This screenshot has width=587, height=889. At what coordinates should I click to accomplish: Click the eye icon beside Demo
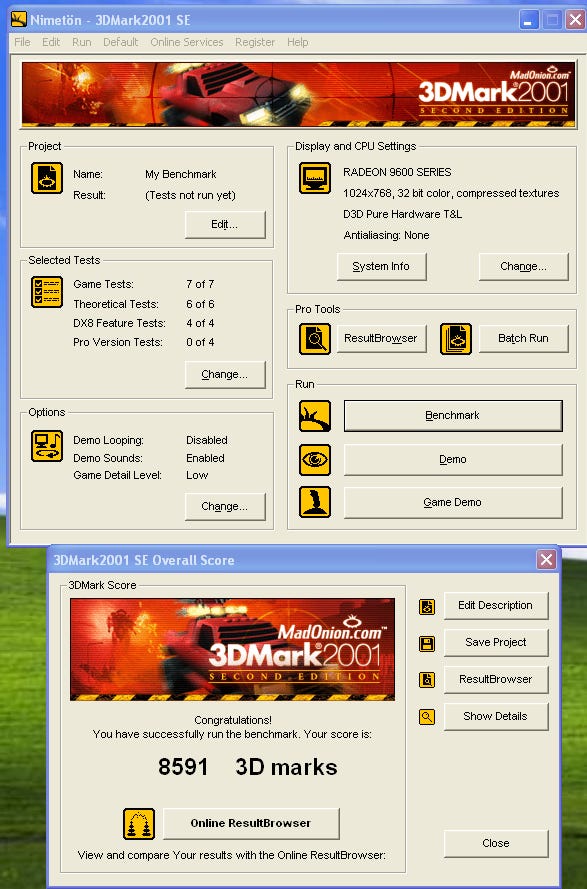point(315,459)
